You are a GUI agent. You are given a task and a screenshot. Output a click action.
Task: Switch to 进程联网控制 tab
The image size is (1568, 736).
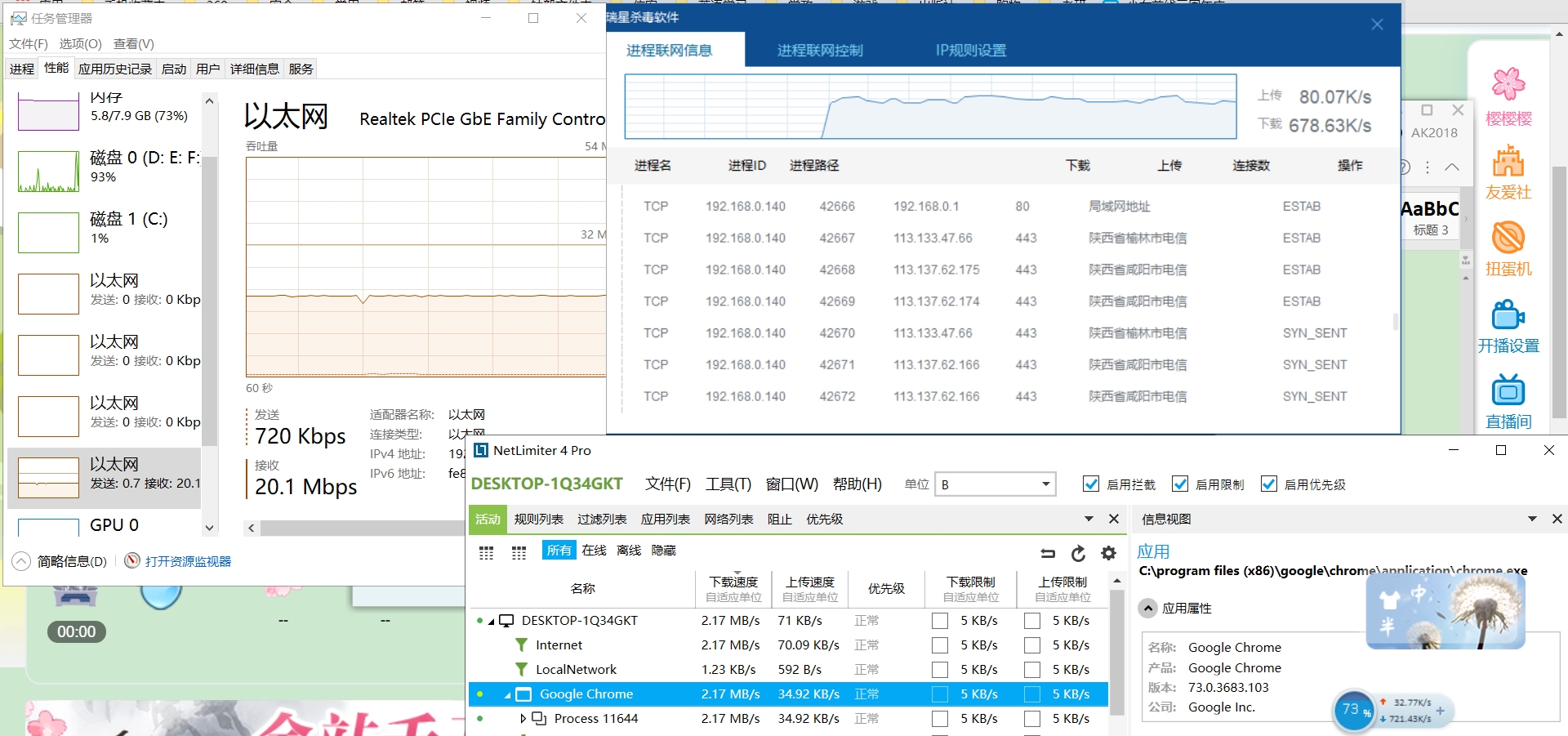click(819, 51)
